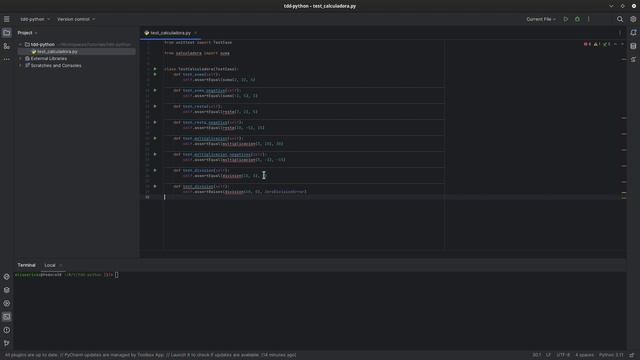This screenshot has height=360, width=640.
Task: Go to next highlighted error arrow
Action: pyautogui.click(x=622, y=44)
